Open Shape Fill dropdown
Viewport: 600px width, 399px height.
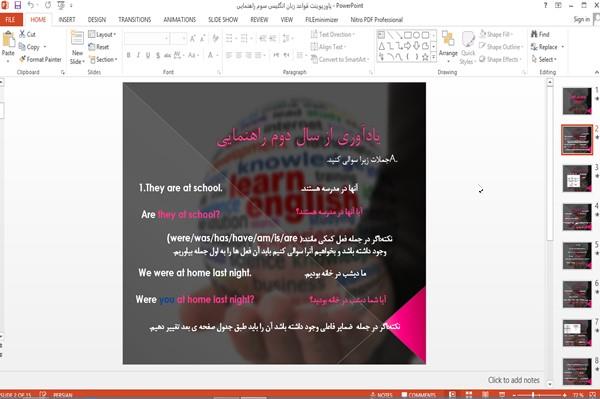(496, 34)
